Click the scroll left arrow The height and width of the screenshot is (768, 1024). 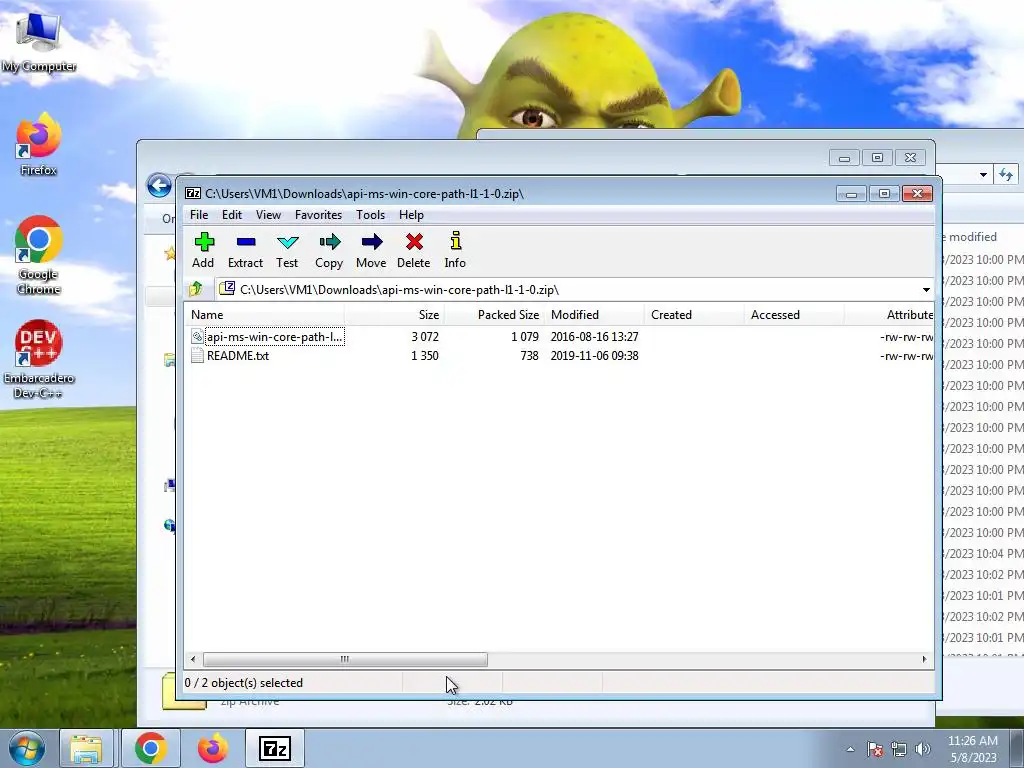coord(193,659)
